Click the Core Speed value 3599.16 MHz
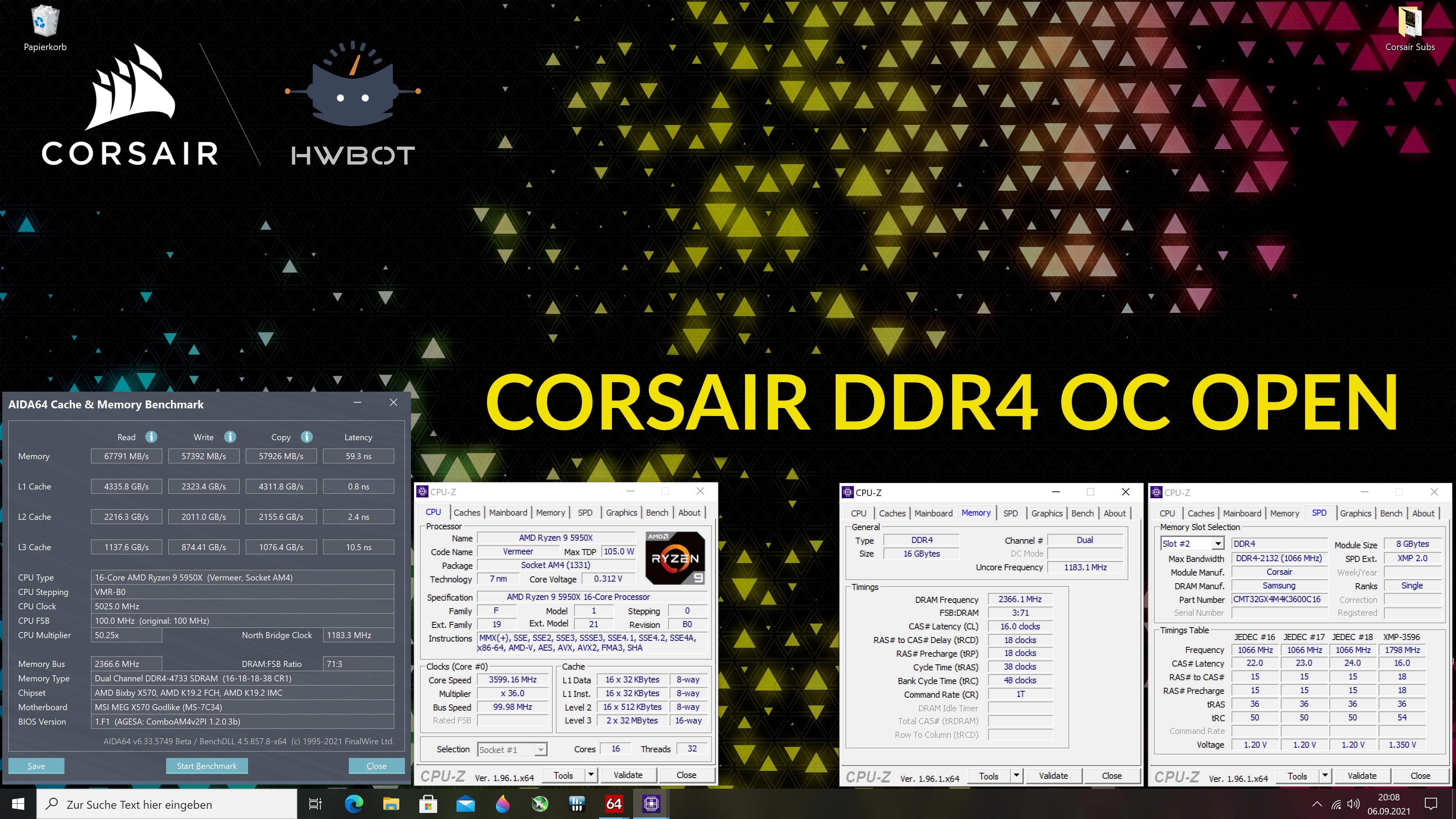The height and width of the screenshot is (819, 1456). tap(513, 679)
